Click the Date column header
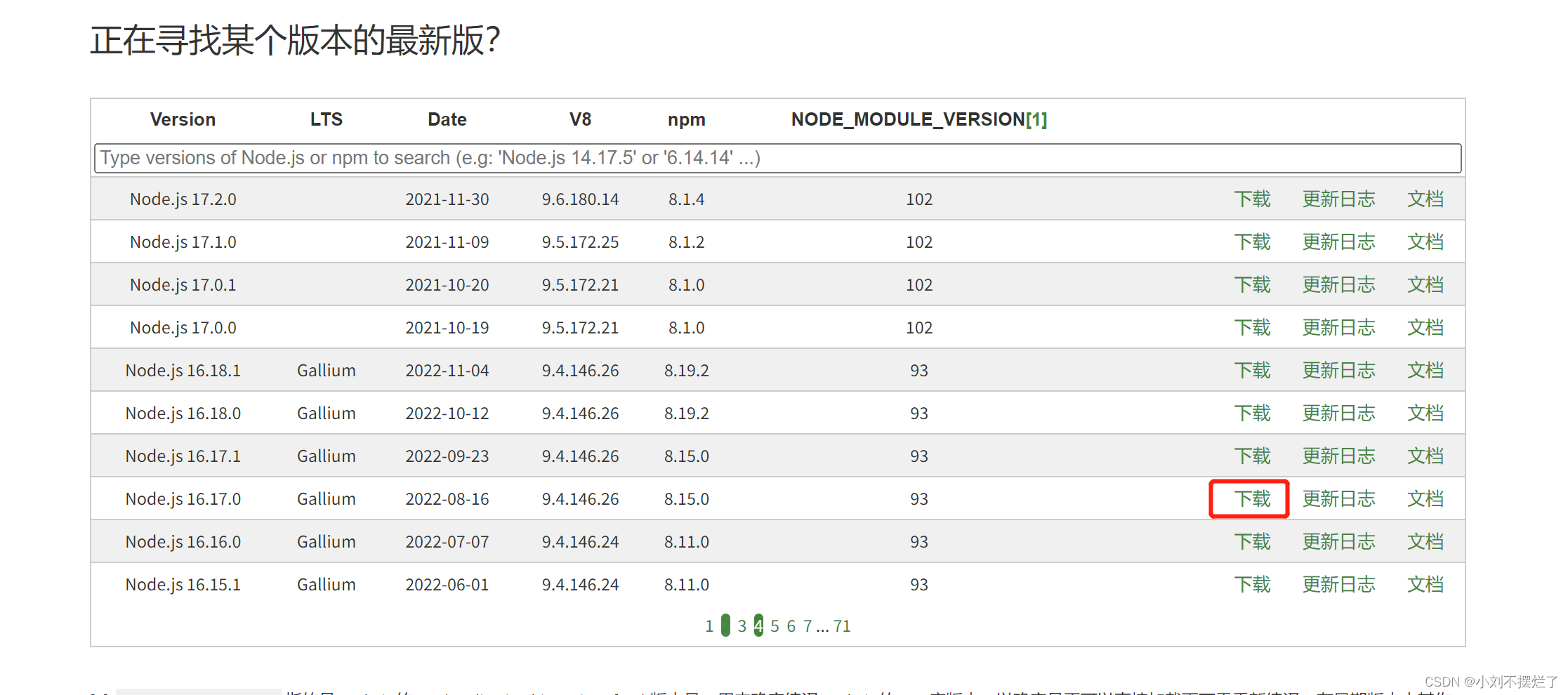 click(447, 119)
